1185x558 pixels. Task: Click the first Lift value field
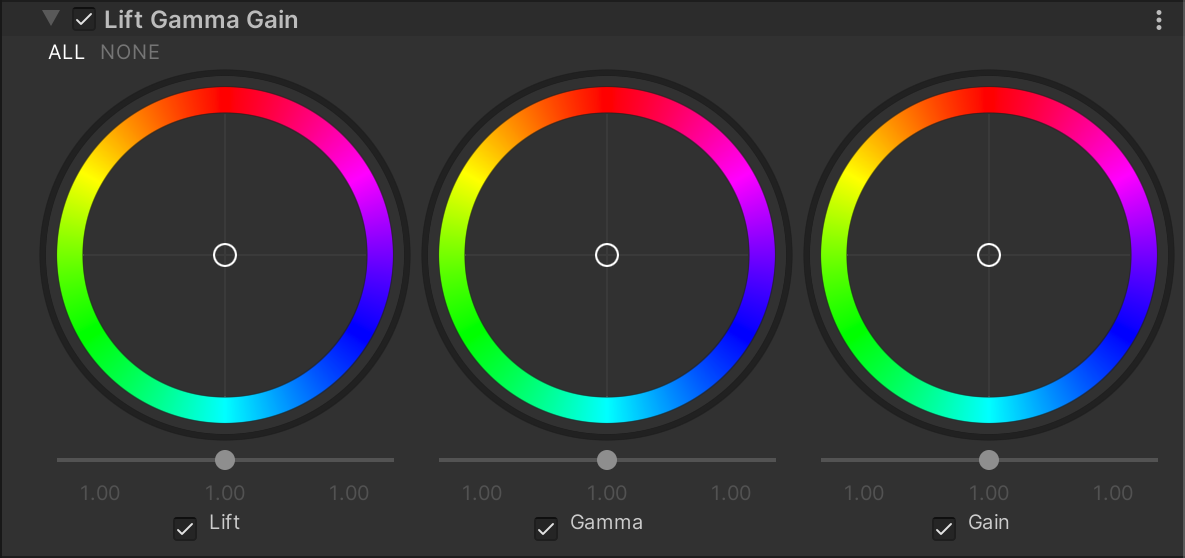click(100, 493)
